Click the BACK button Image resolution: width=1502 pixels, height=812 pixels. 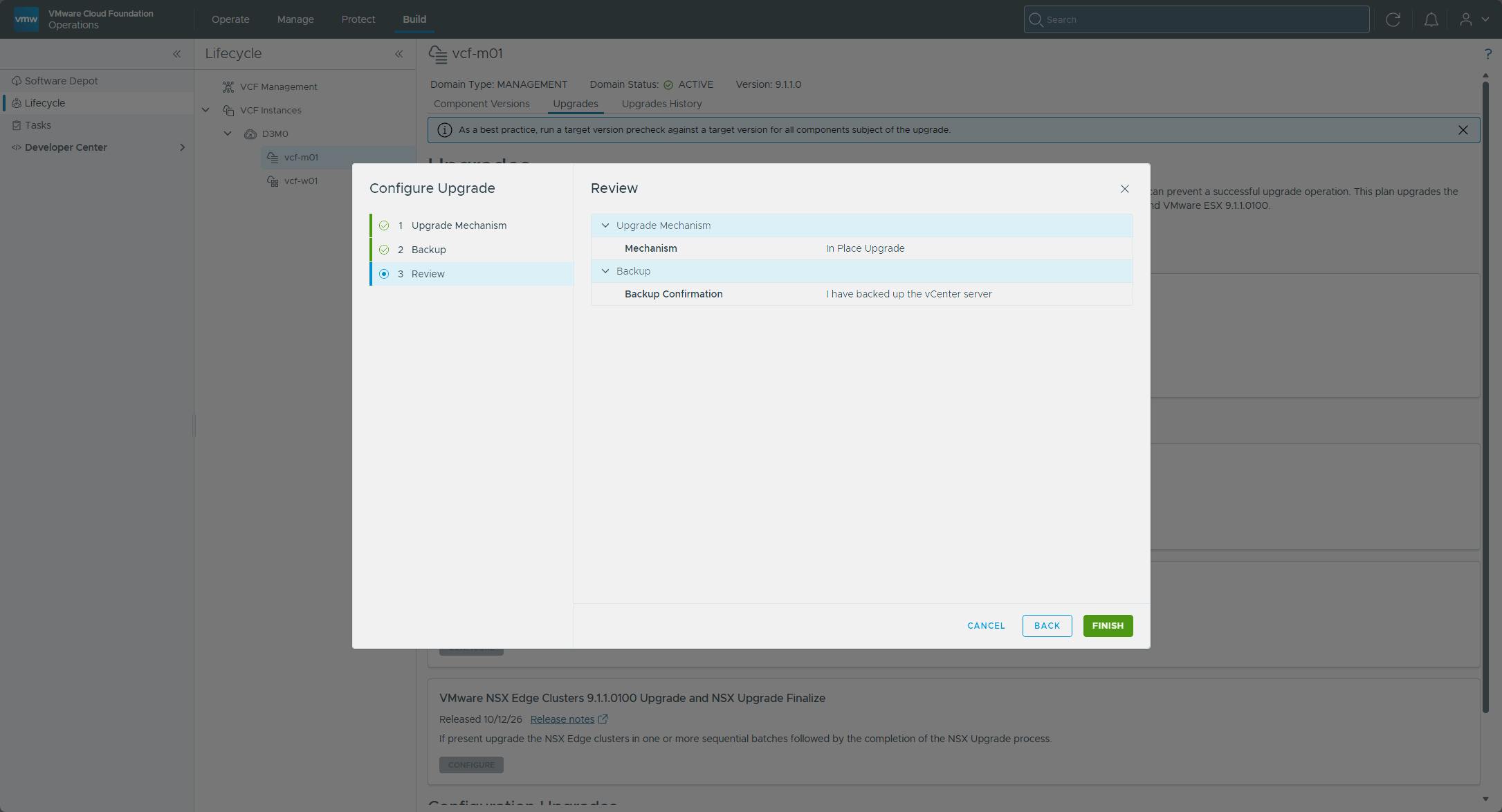[1047, 626]
